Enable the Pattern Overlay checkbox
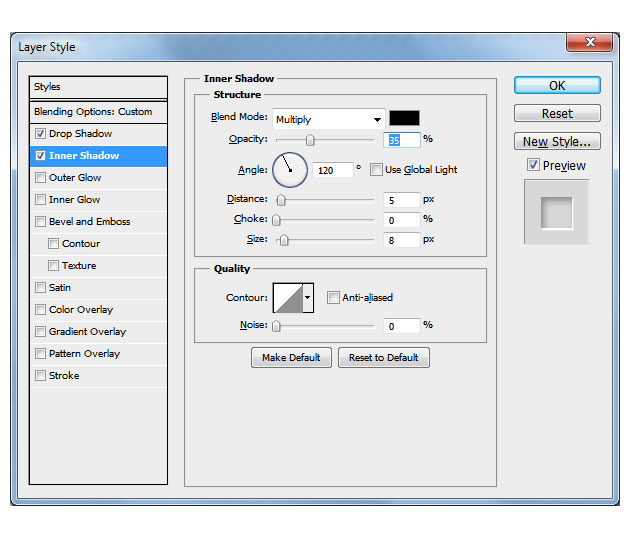The image size is (630, 539). click(40, 354)
